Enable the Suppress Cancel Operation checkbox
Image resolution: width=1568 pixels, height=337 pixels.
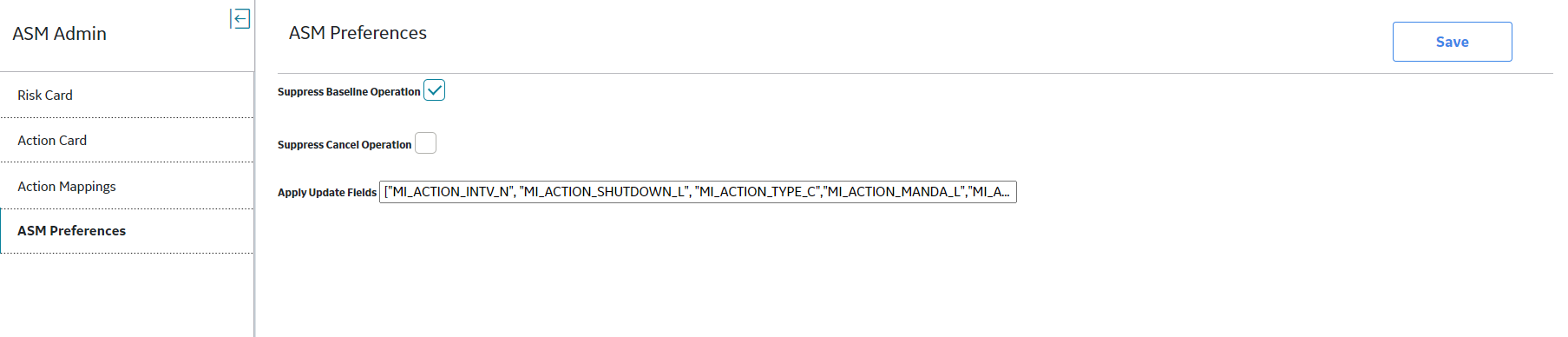[425, 143]
